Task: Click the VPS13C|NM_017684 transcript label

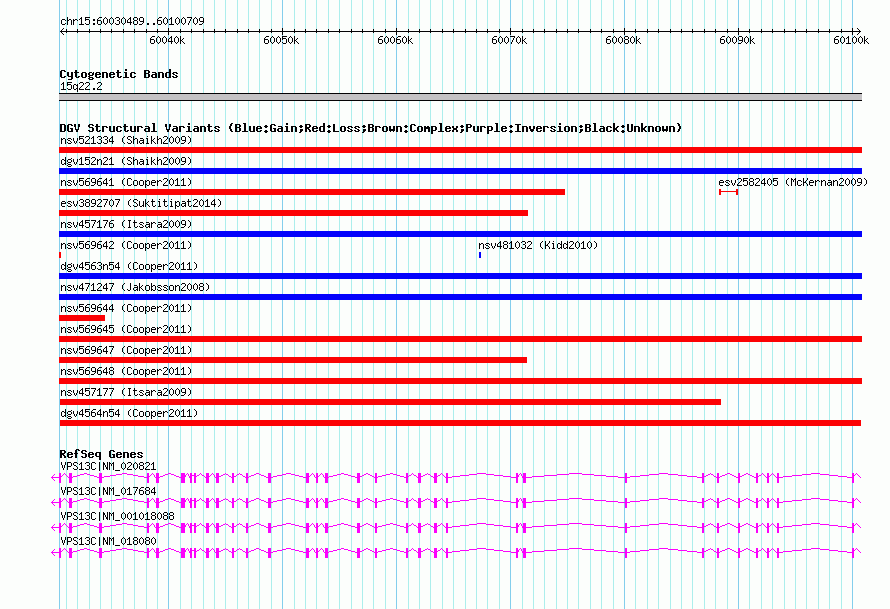Action: (108, 491)
